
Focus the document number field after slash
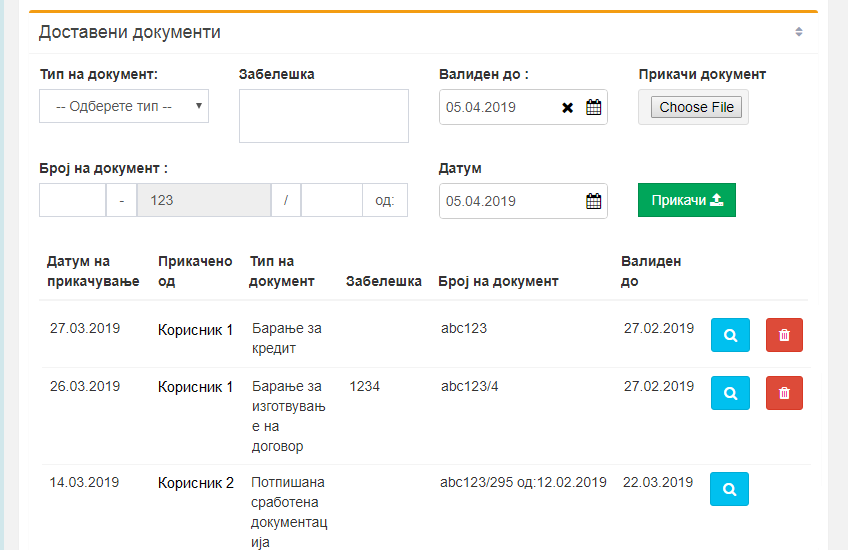click(x=332, y=200)
